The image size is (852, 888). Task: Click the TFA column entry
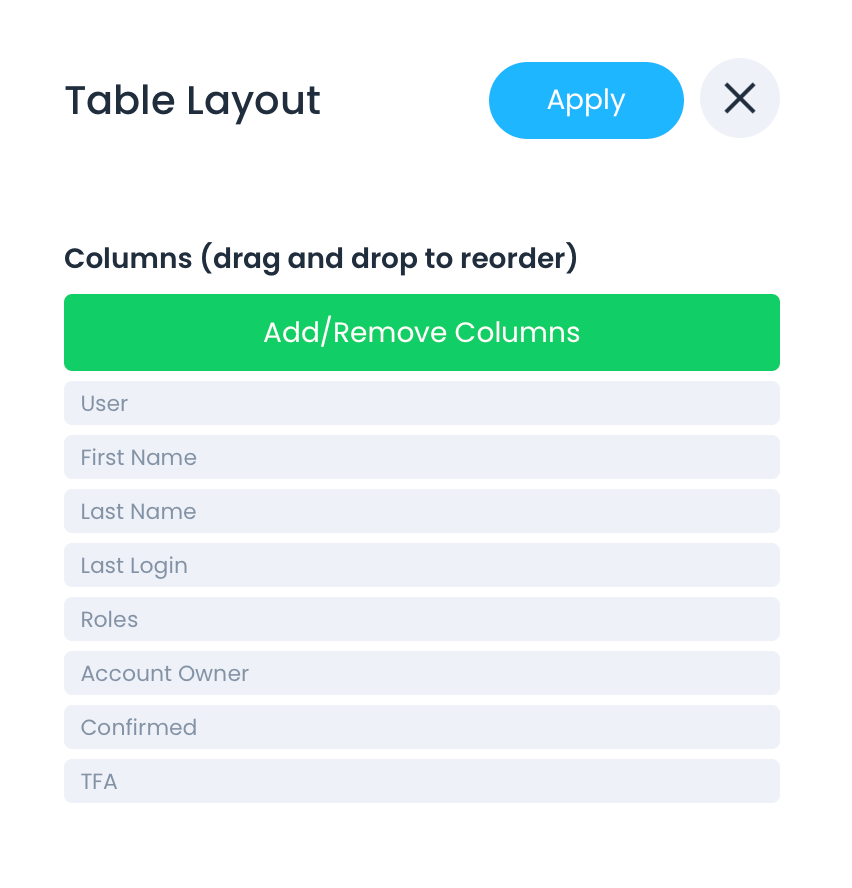click(421, 781)
